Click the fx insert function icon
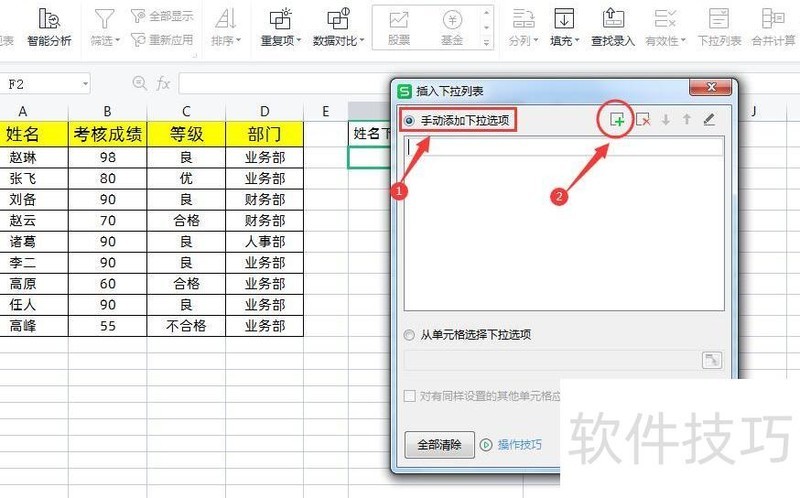Image resolution: width=800 pixels, height=498 pixels. click(x=163, y=83)
